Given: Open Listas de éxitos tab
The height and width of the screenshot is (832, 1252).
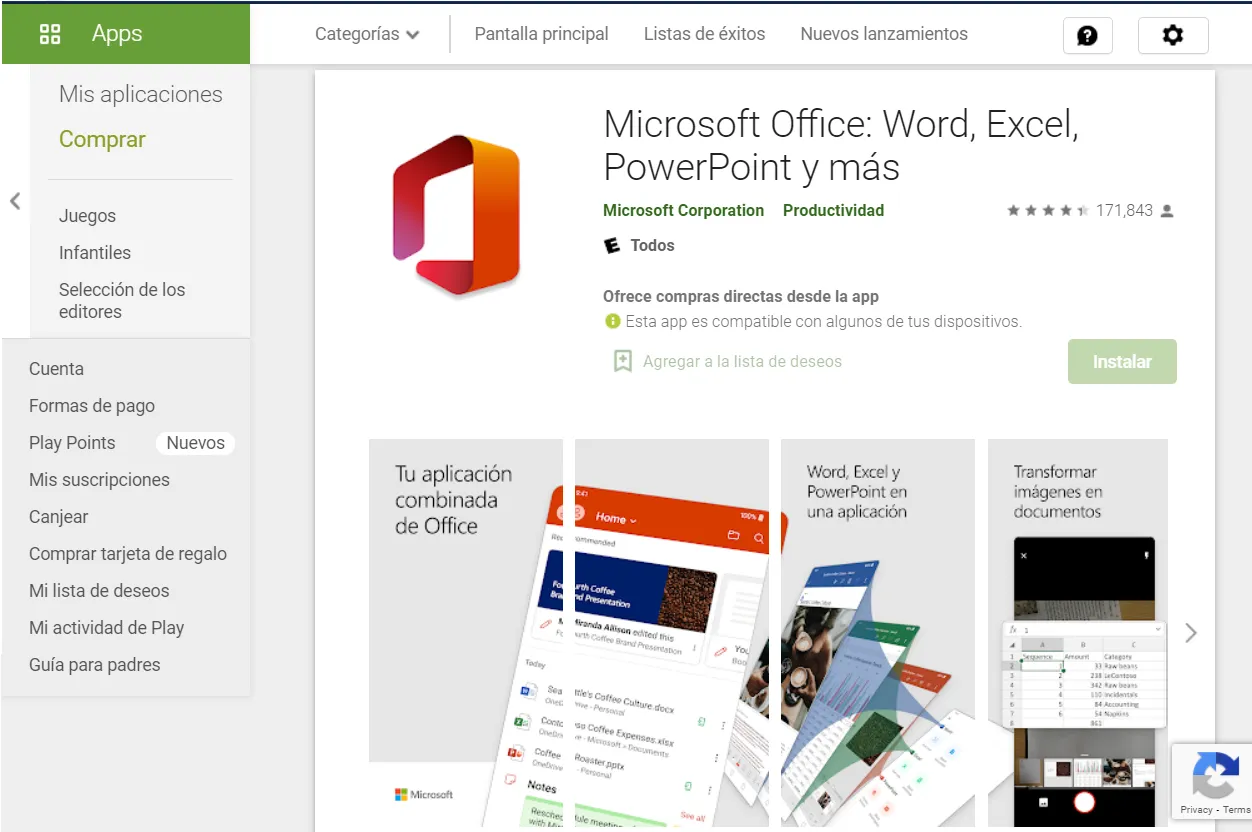Looking at the screenshot, I should (704, 34).
